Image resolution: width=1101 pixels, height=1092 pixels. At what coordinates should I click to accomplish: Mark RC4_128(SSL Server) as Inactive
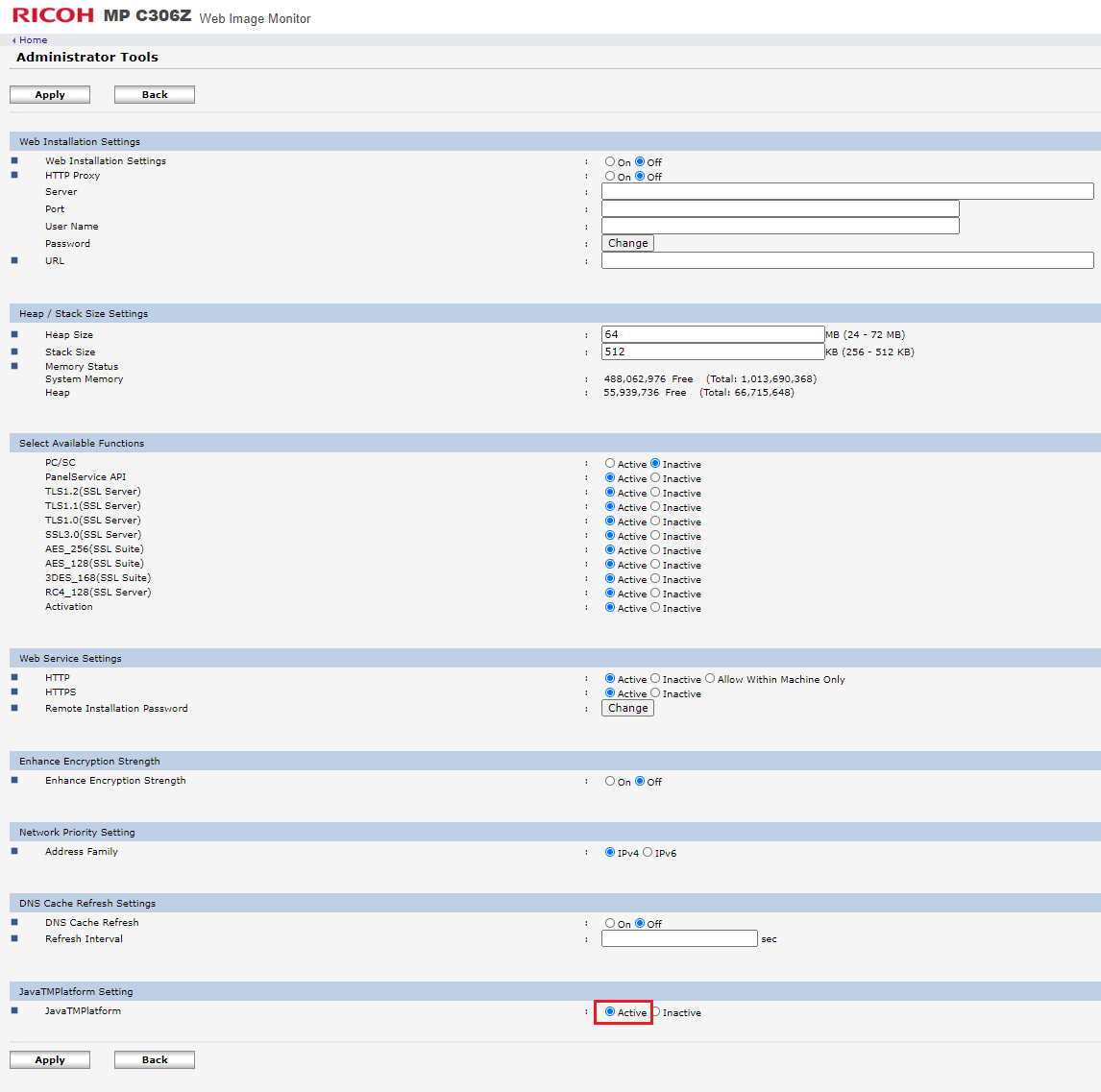[655, 594]
